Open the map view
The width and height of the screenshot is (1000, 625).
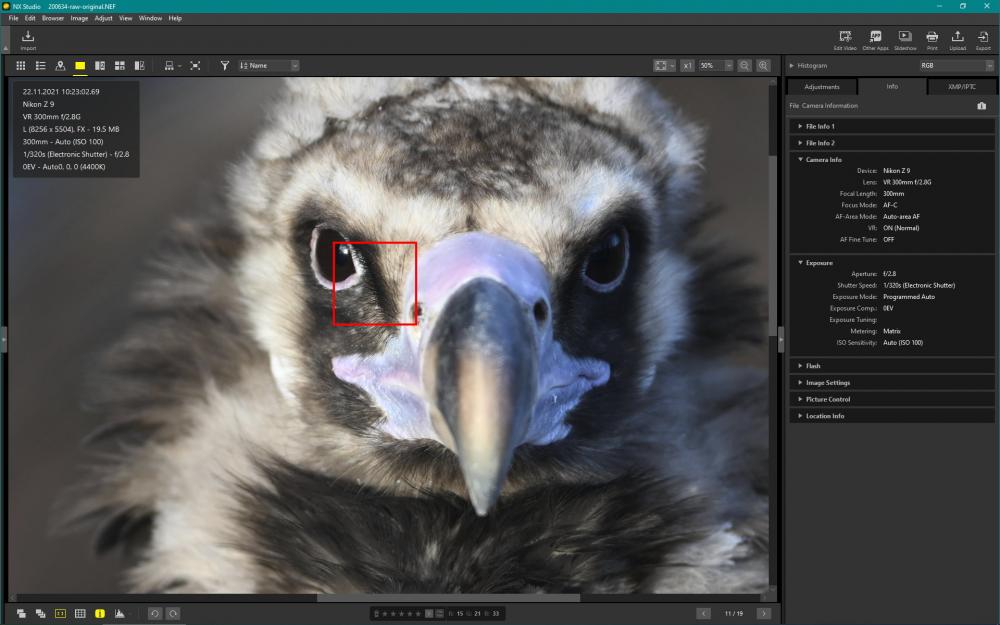(x=60, y=66)
